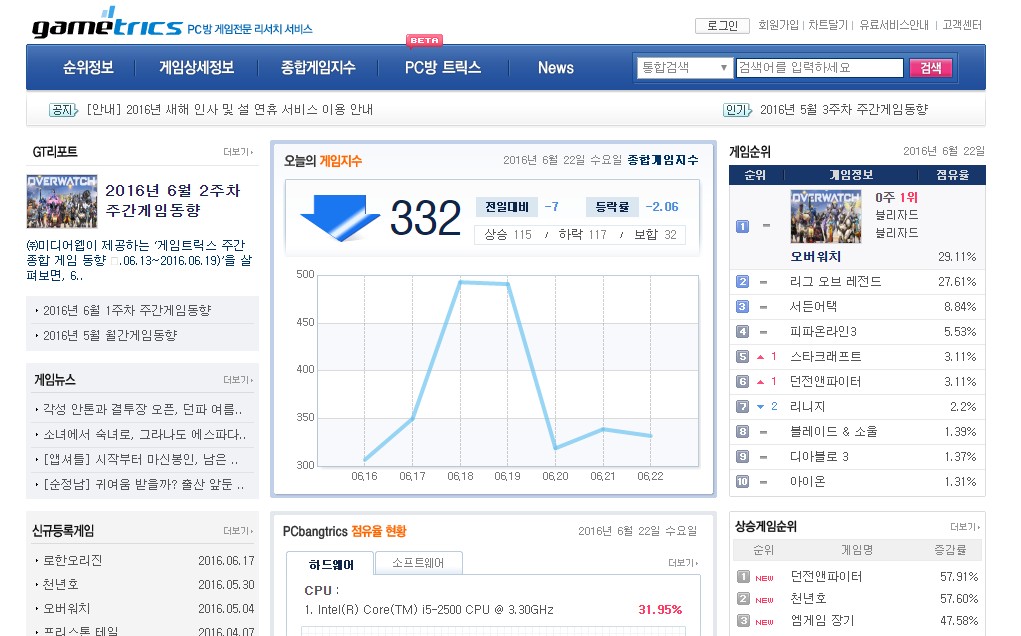Open the 유료서비스안내 link

coord(894,25)
